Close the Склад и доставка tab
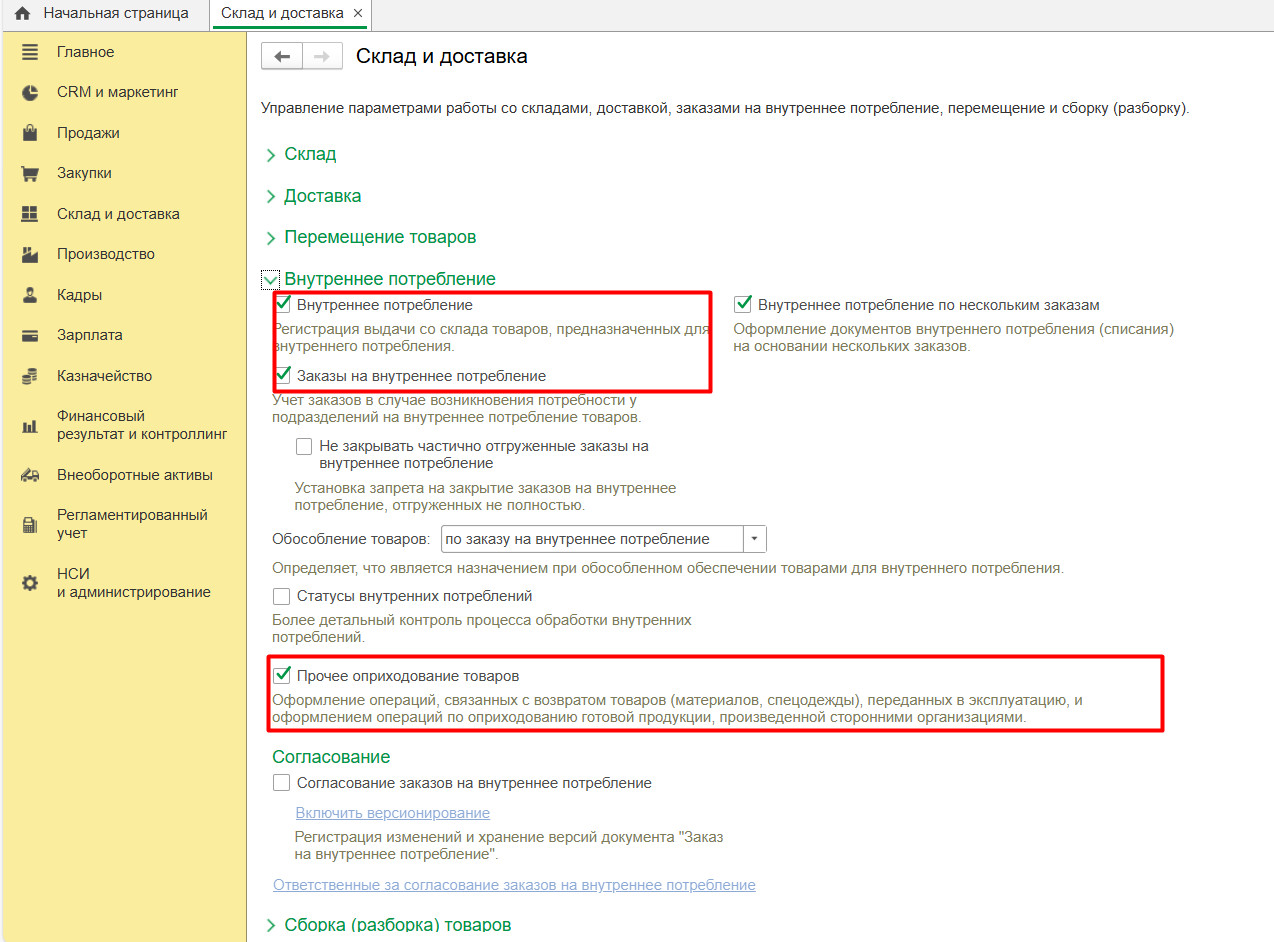The image size is (1274, 942). click(x=358, y=14)
